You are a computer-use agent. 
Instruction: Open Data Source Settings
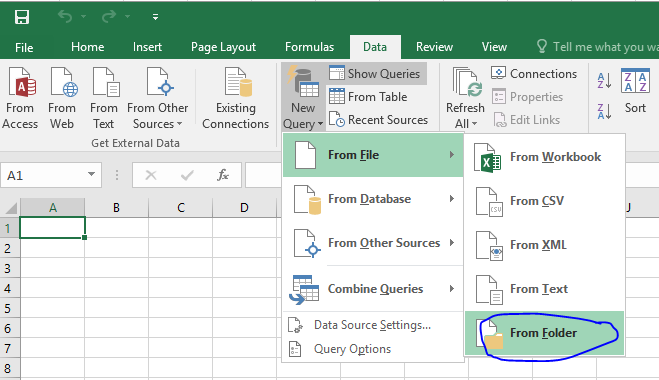(373, 325)
